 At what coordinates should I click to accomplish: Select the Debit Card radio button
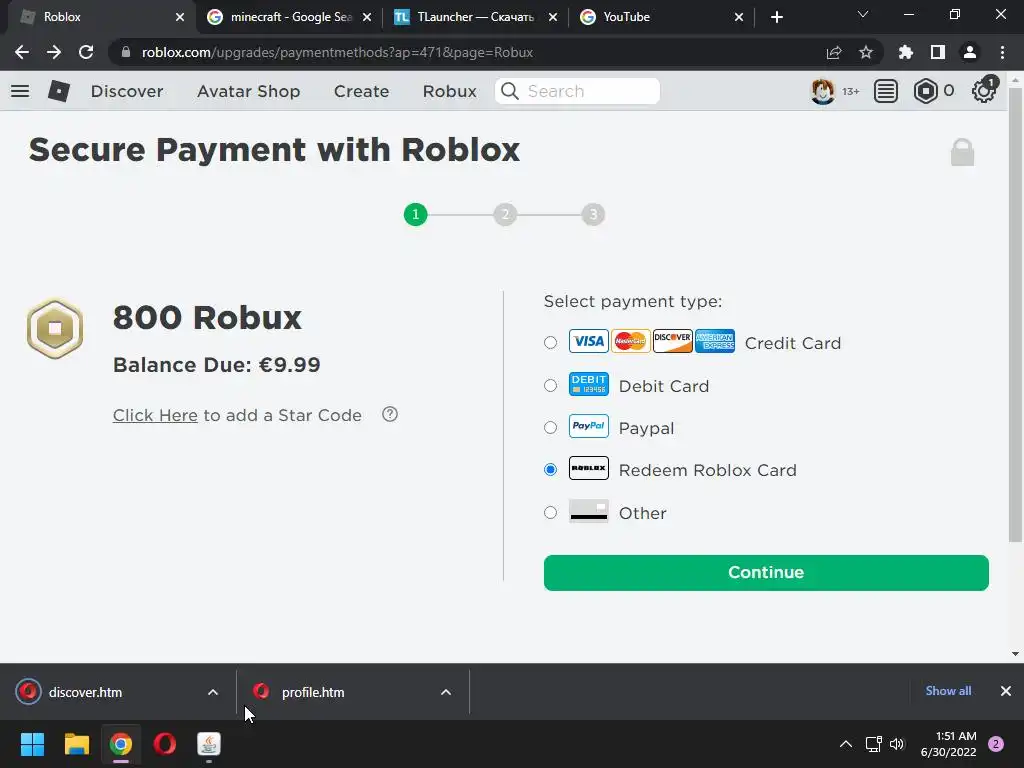[551, 385]
